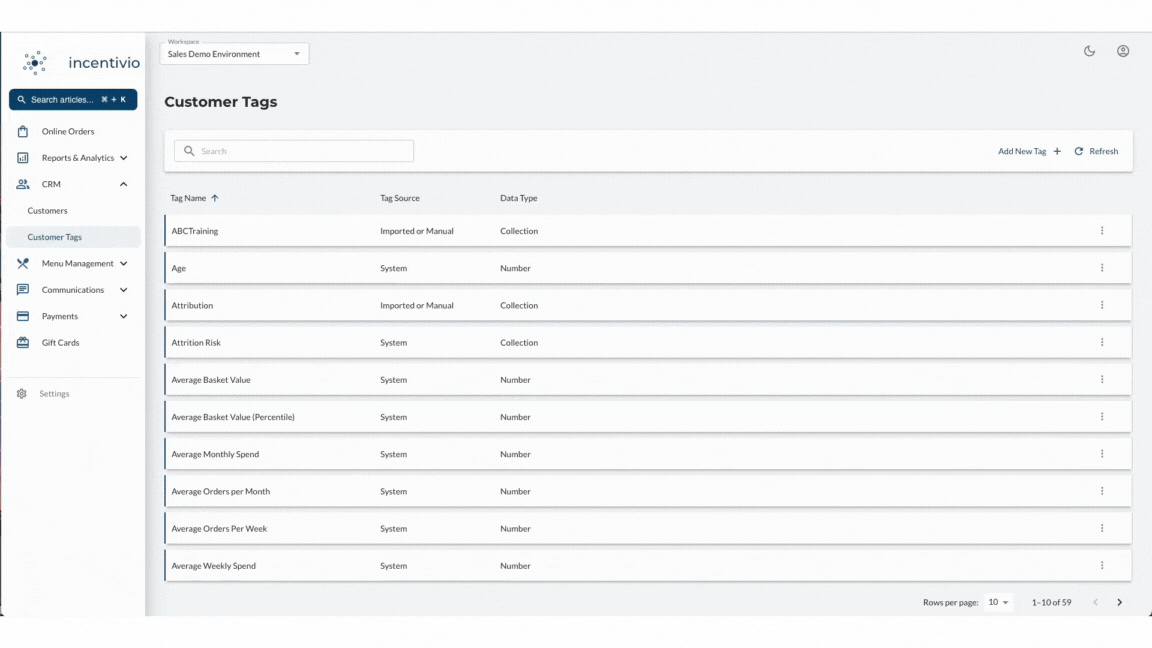Collapse the CRM navigation section
This screenshot has height=648, width=1152.
tap(123, 184)
